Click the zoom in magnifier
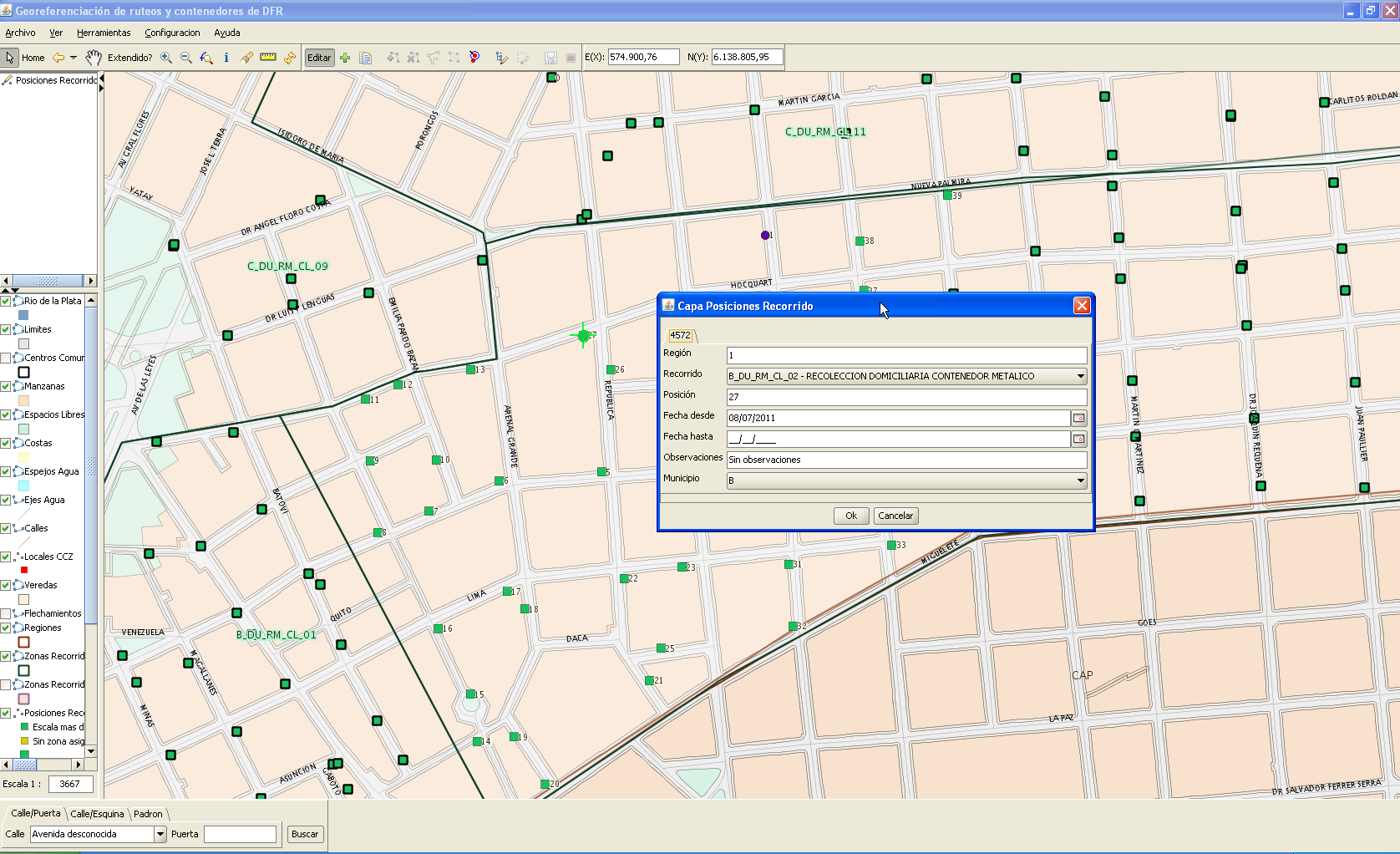1400x854 pixels. pos(166,58)
